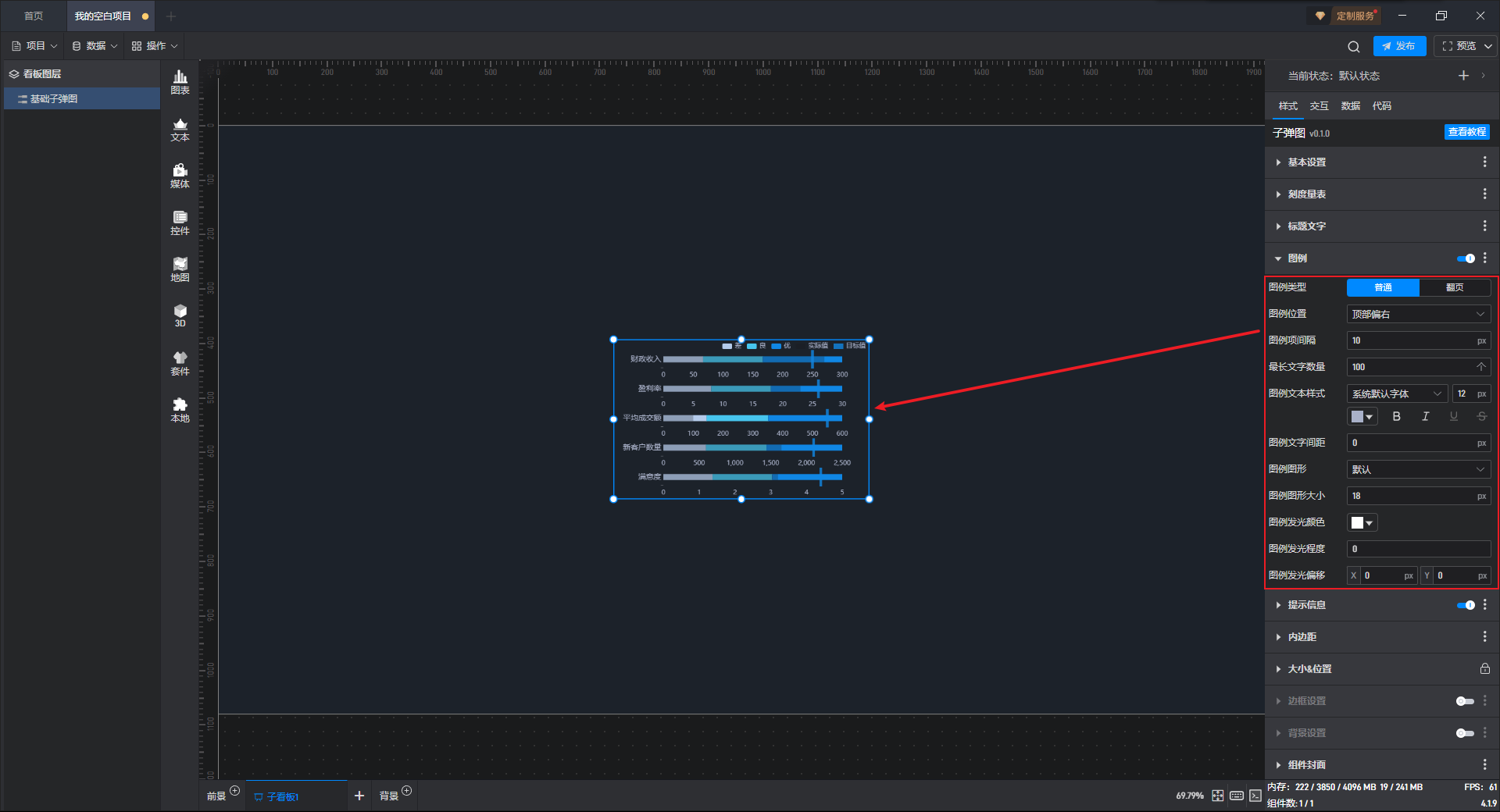This screenshot has height=812, width=1500.
Task: Open the 地图 map component panel
Action: click(x=180, y=269)
